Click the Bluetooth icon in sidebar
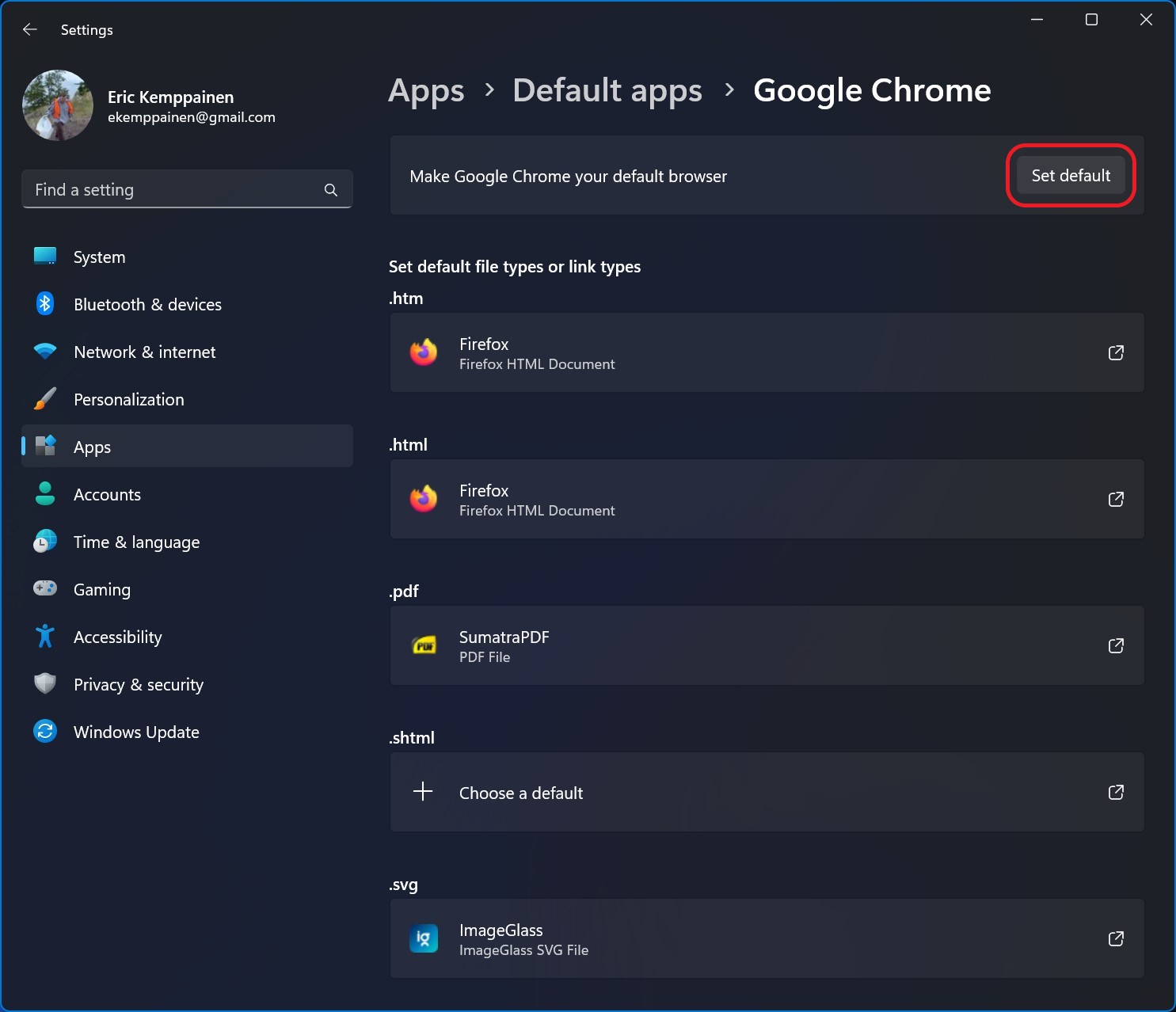The height and width of the screenshot is (1012, 1176). [x=45, y=304]
